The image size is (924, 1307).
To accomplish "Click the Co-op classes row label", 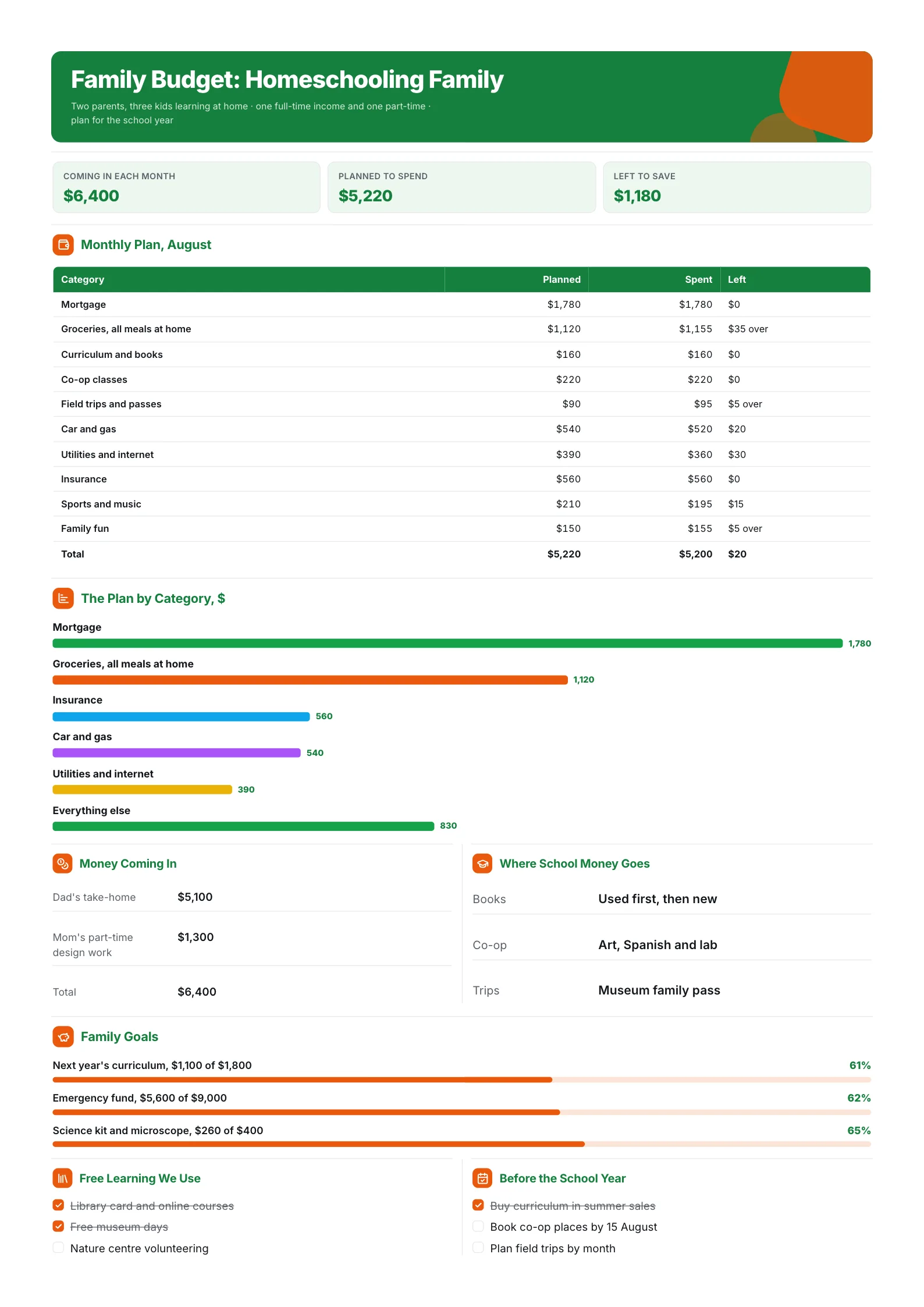I will [x=94, y=380].
